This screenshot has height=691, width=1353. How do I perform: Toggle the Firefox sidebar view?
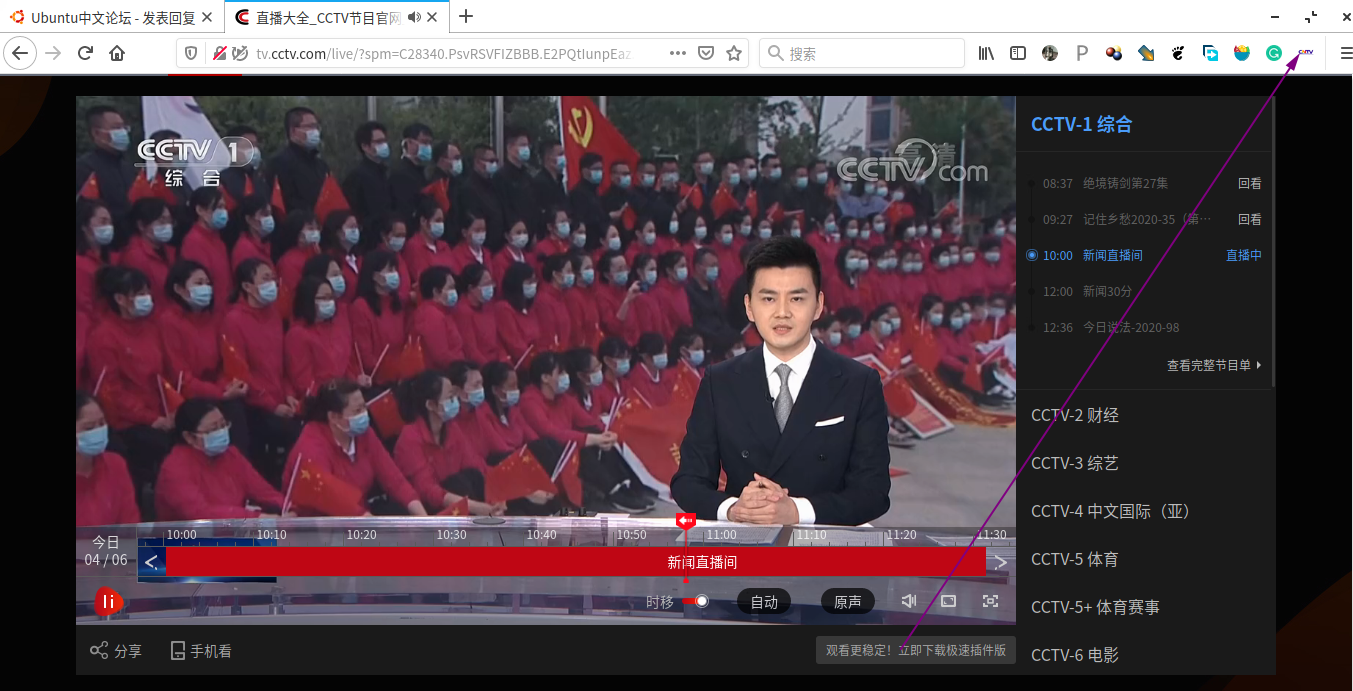[1018, 53]
